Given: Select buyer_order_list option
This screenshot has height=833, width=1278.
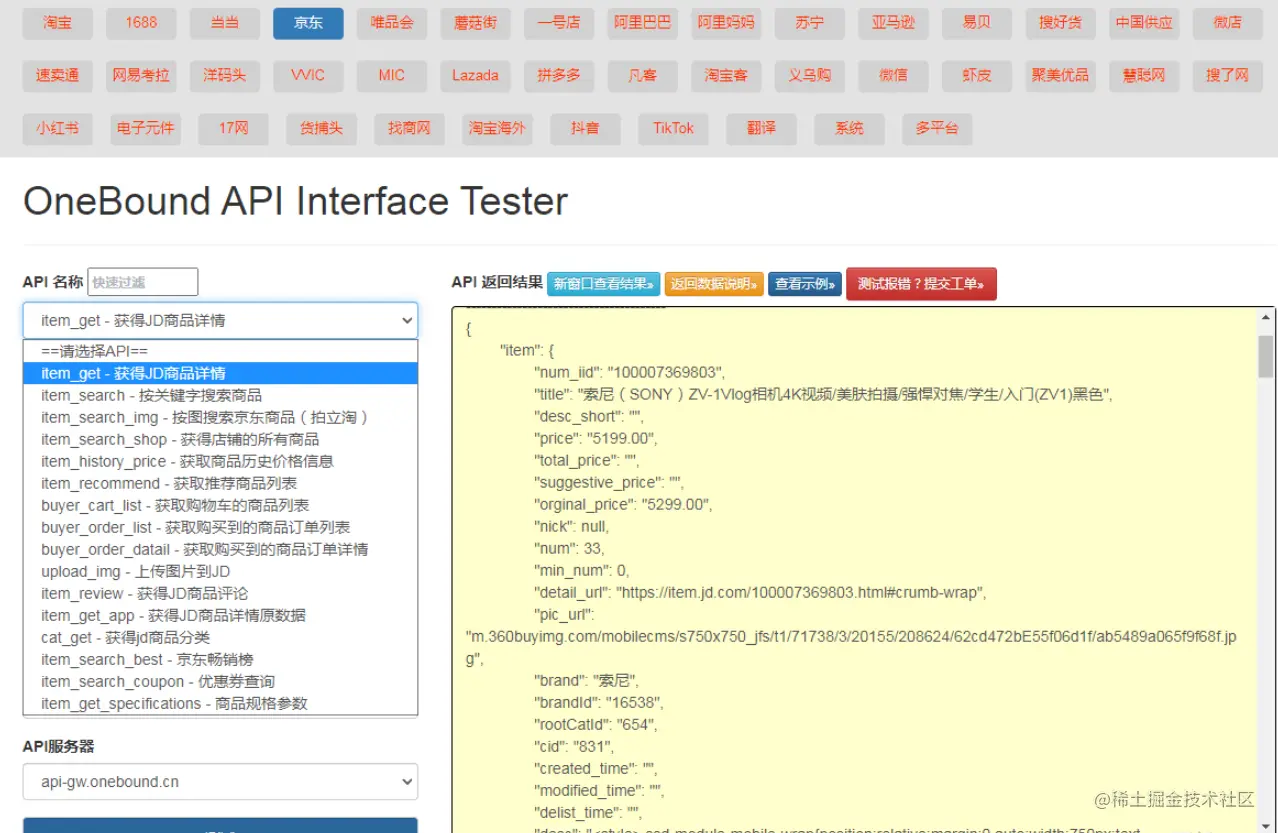Looking at the screenshot, I should point(220,527).
